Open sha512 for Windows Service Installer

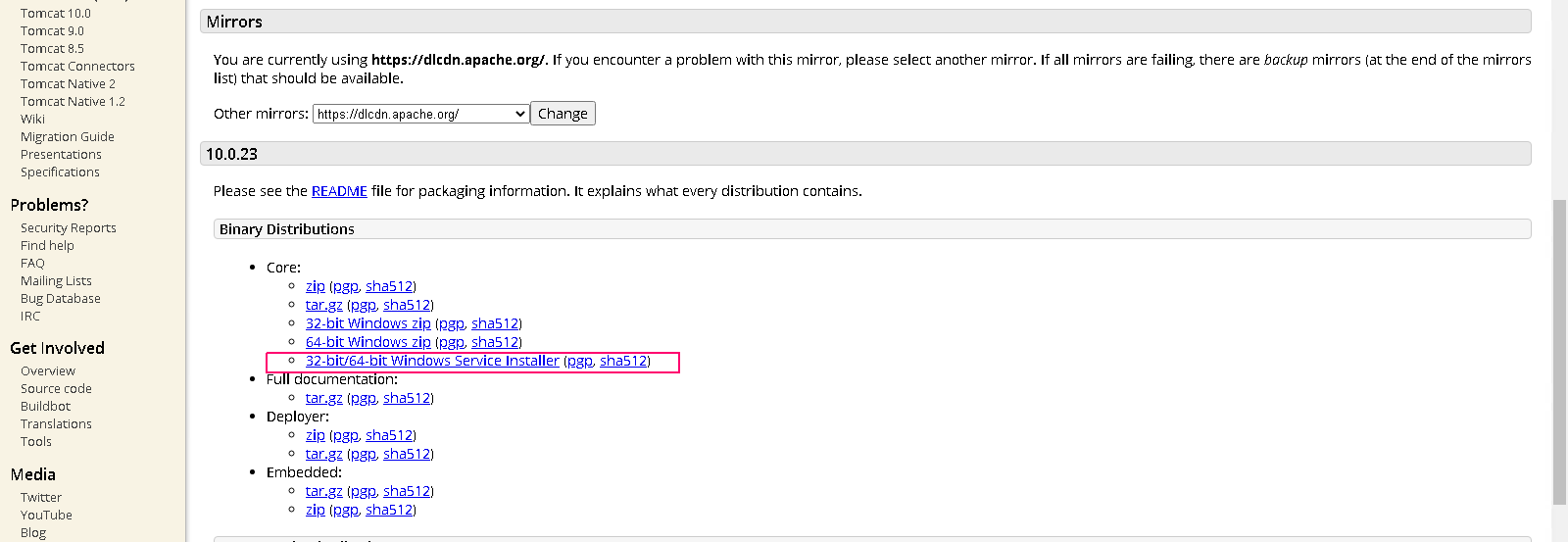[x=623, y=361]
